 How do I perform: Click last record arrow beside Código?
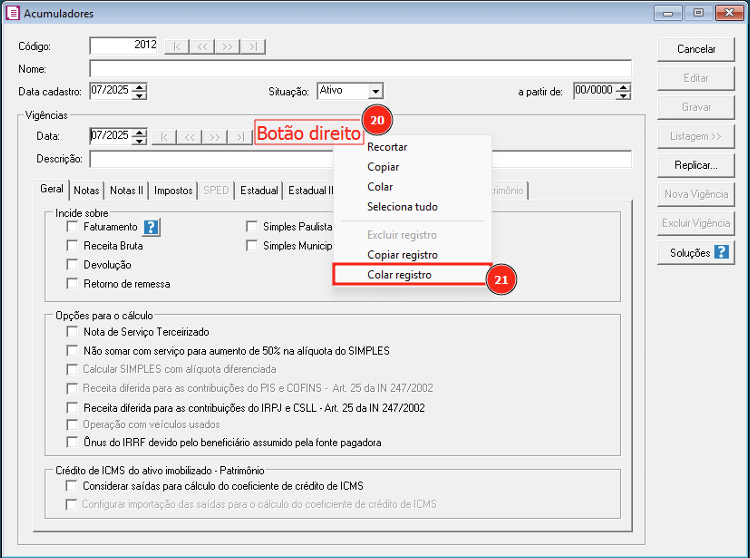coord(254,46)
